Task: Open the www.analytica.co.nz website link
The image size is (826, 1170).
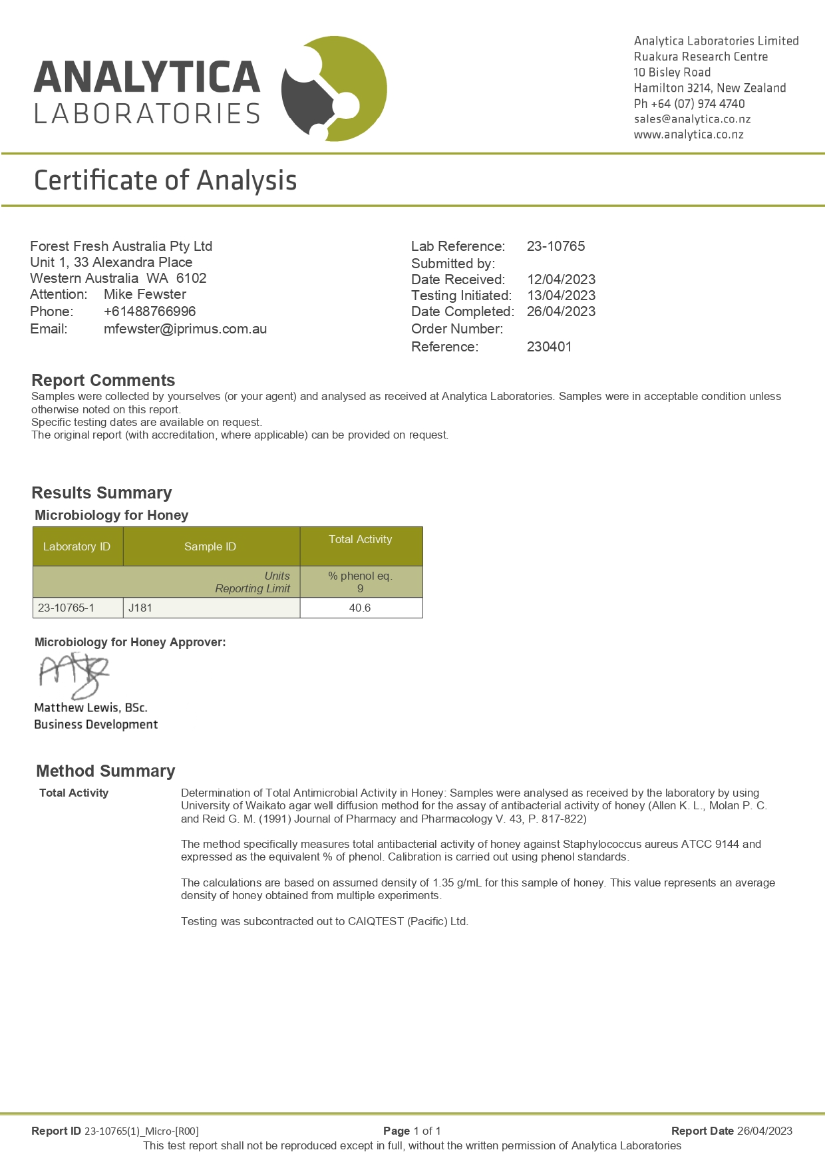Action: pyautogui.click(x=688, y=135)
